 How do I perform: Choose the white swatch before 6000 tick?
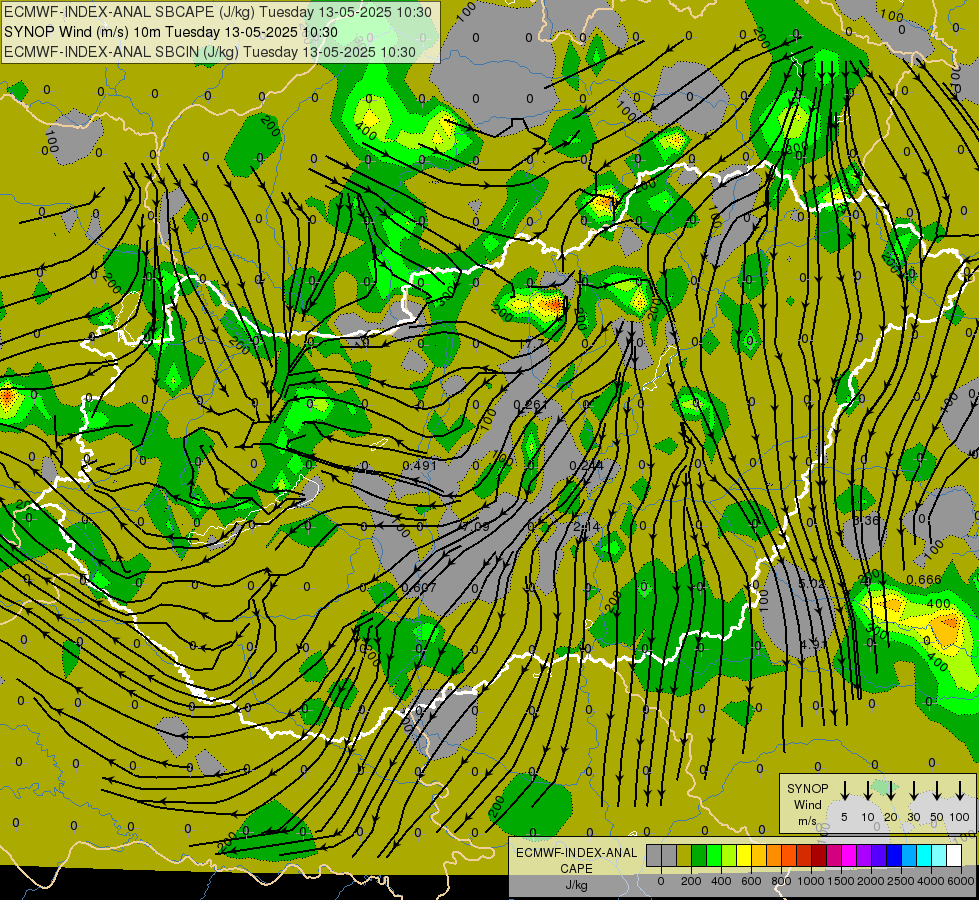tap(953, 855)
